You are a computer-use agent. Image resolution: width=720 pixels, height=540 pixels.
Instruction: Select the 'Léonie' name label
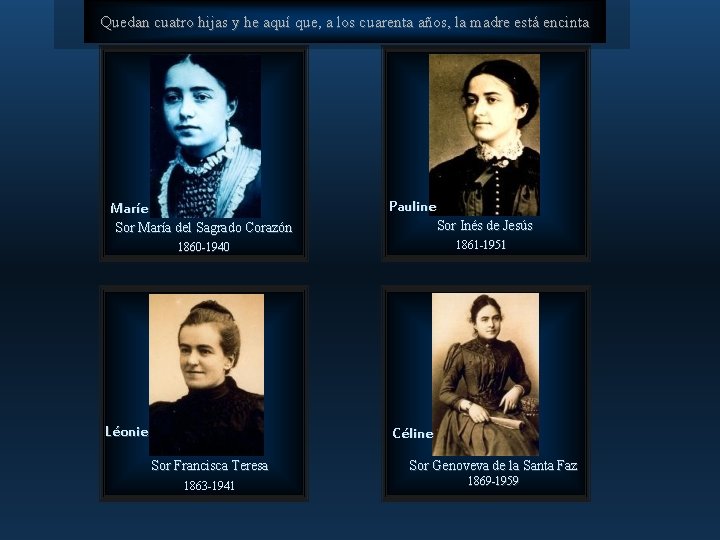point(127,432)
